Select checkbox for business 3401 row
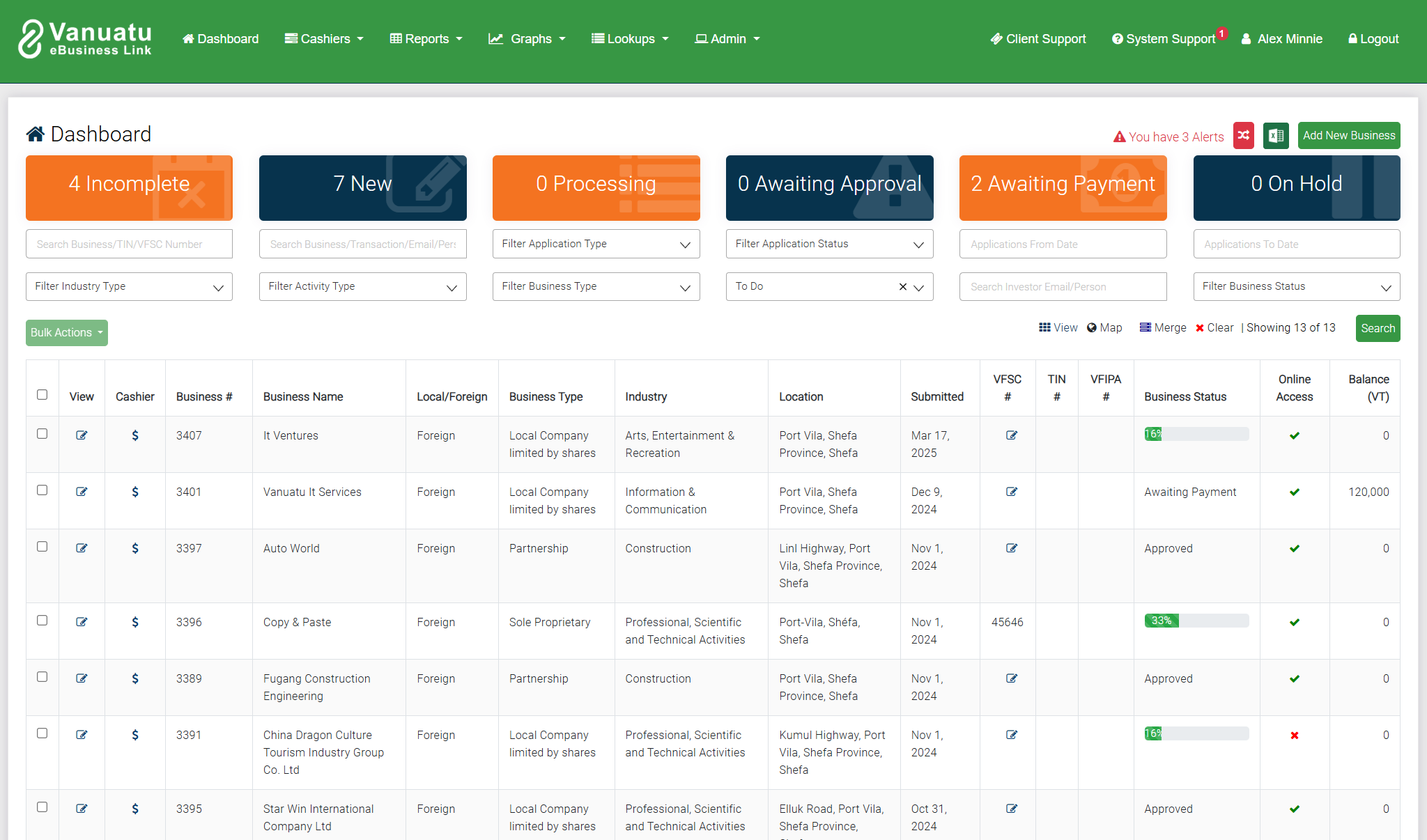 [43, 490]
